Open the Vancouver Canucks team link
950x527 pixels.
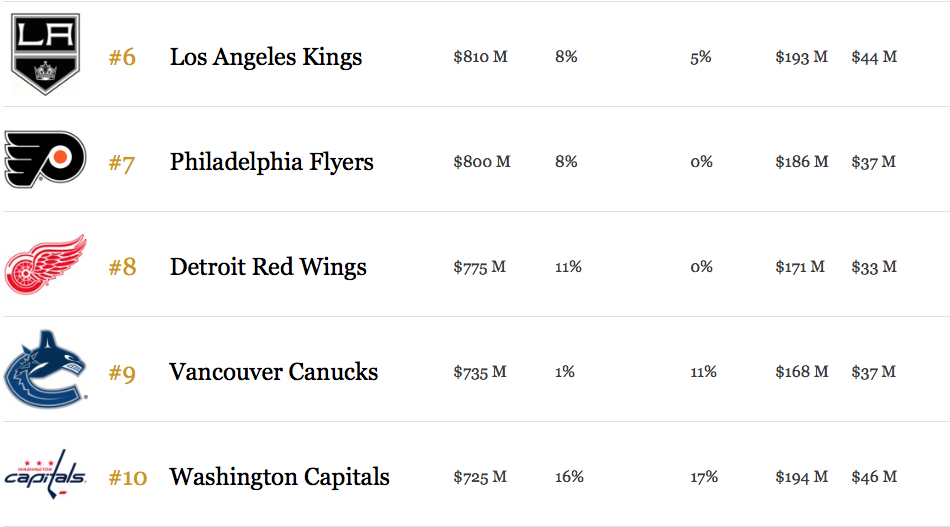pyautogui.click(x=273, y=372)
